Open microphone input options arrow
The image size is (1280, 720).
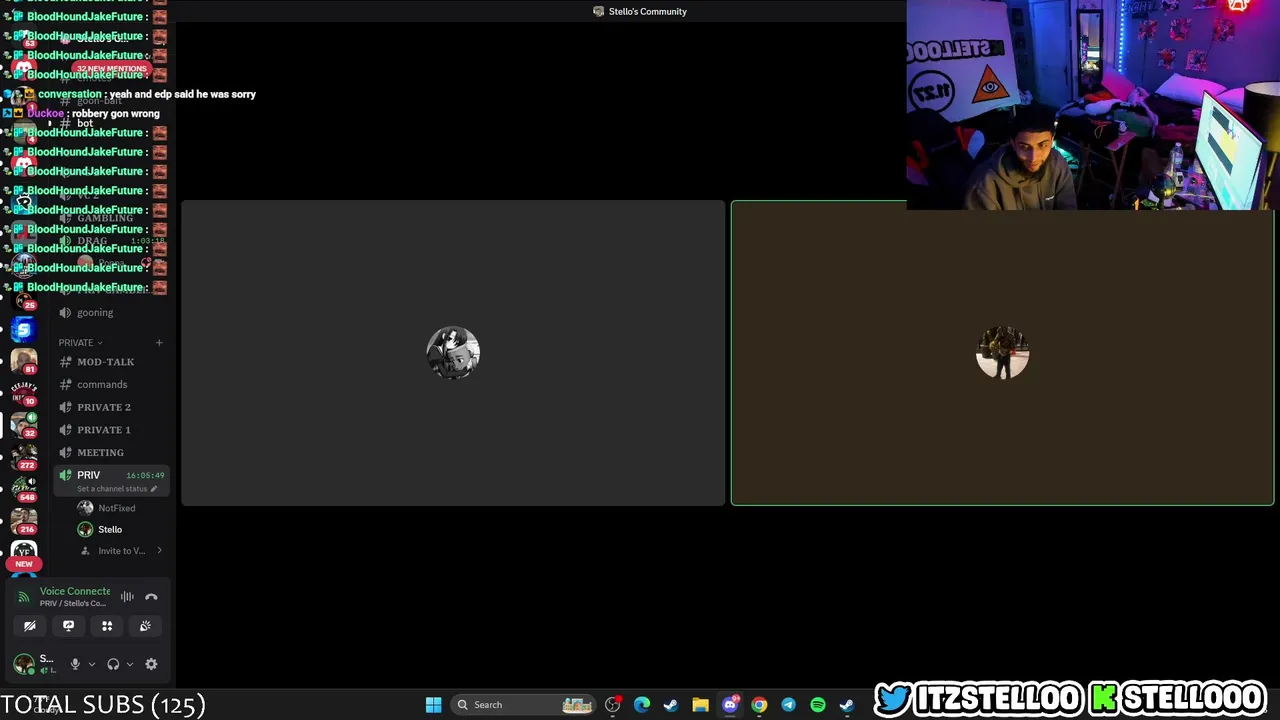[x=91, y=664]
